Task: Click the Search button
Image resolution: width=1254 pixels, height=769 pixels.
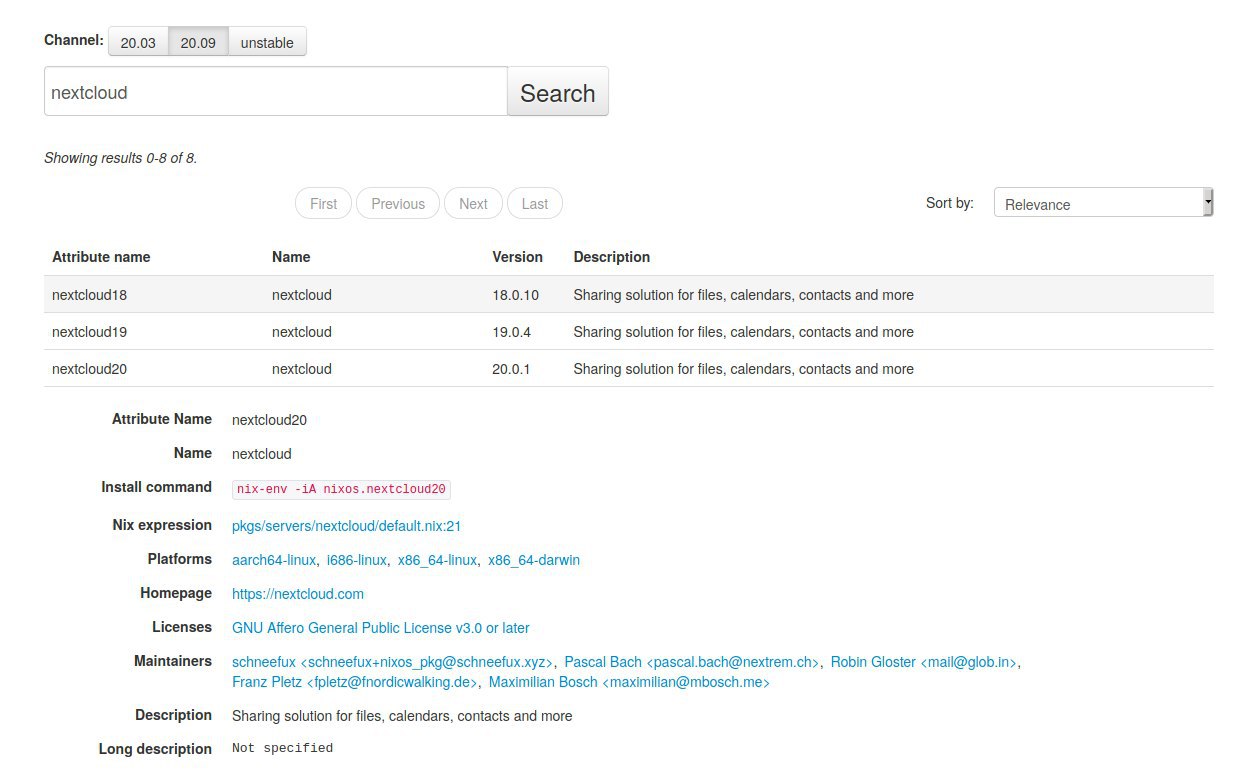Action: click(558, 92)
